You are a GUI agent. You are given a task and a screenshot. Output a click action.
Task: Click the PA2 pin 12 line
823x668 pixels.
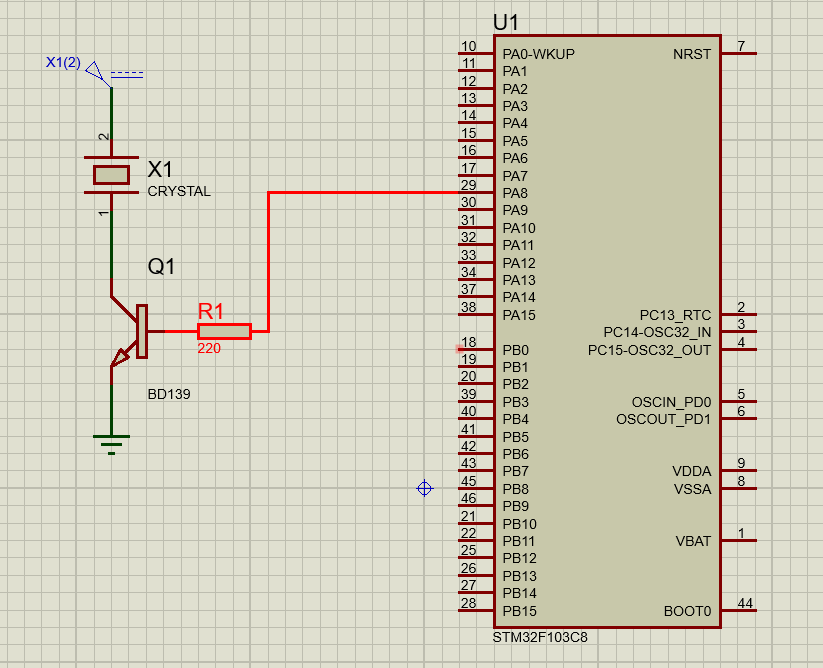[477, 88]
